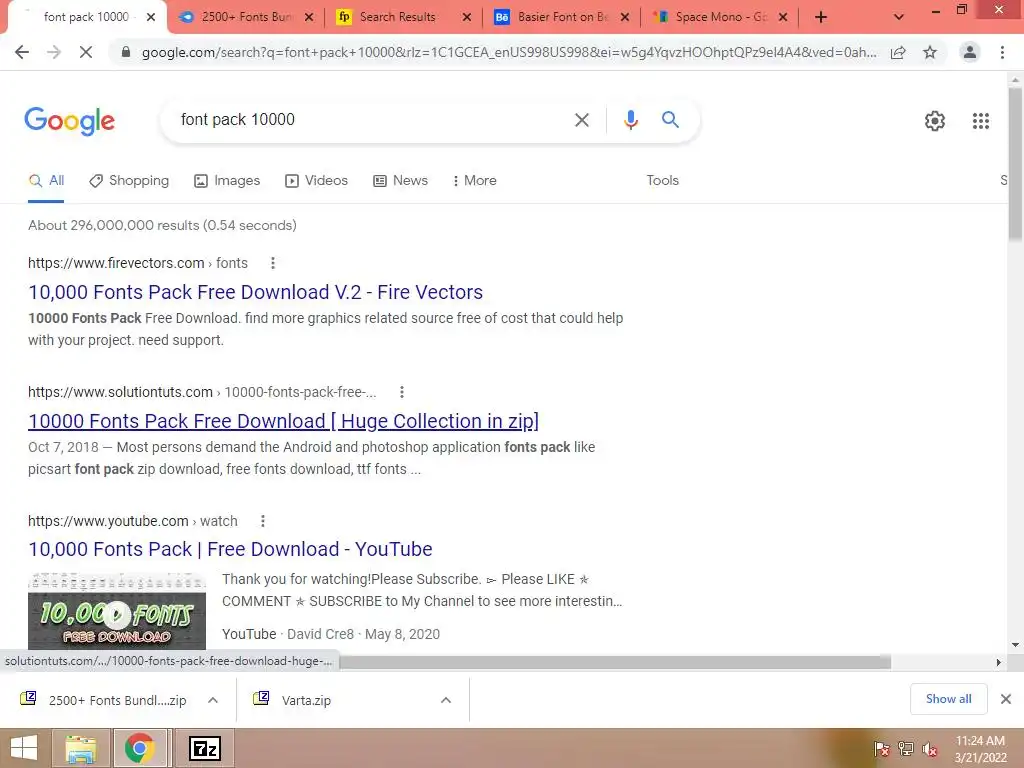Open Windows Start menu
Image resolution: width=1024 pixels, height=768 pixels.
tap(24, 748)
